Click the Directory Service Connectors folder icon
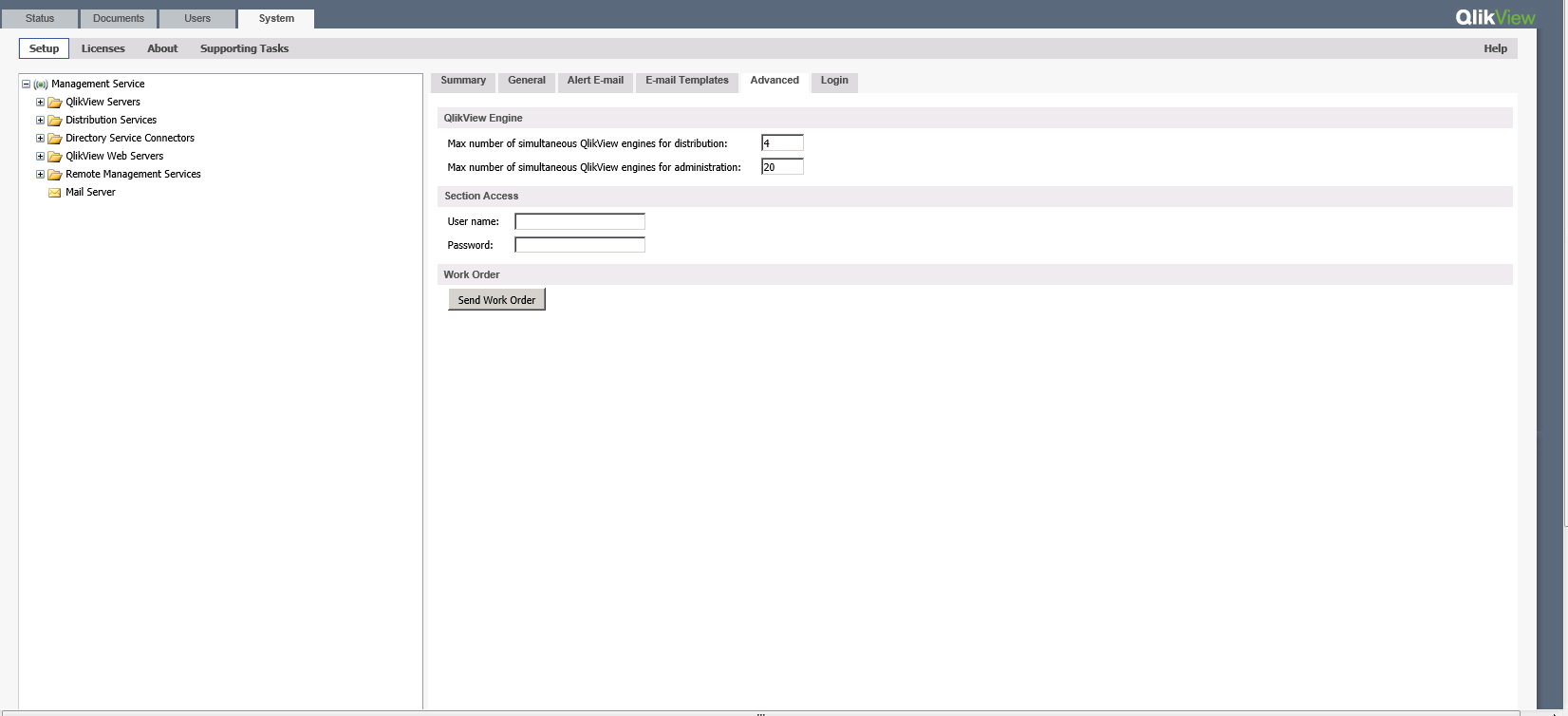 click(x=55, y=139)
